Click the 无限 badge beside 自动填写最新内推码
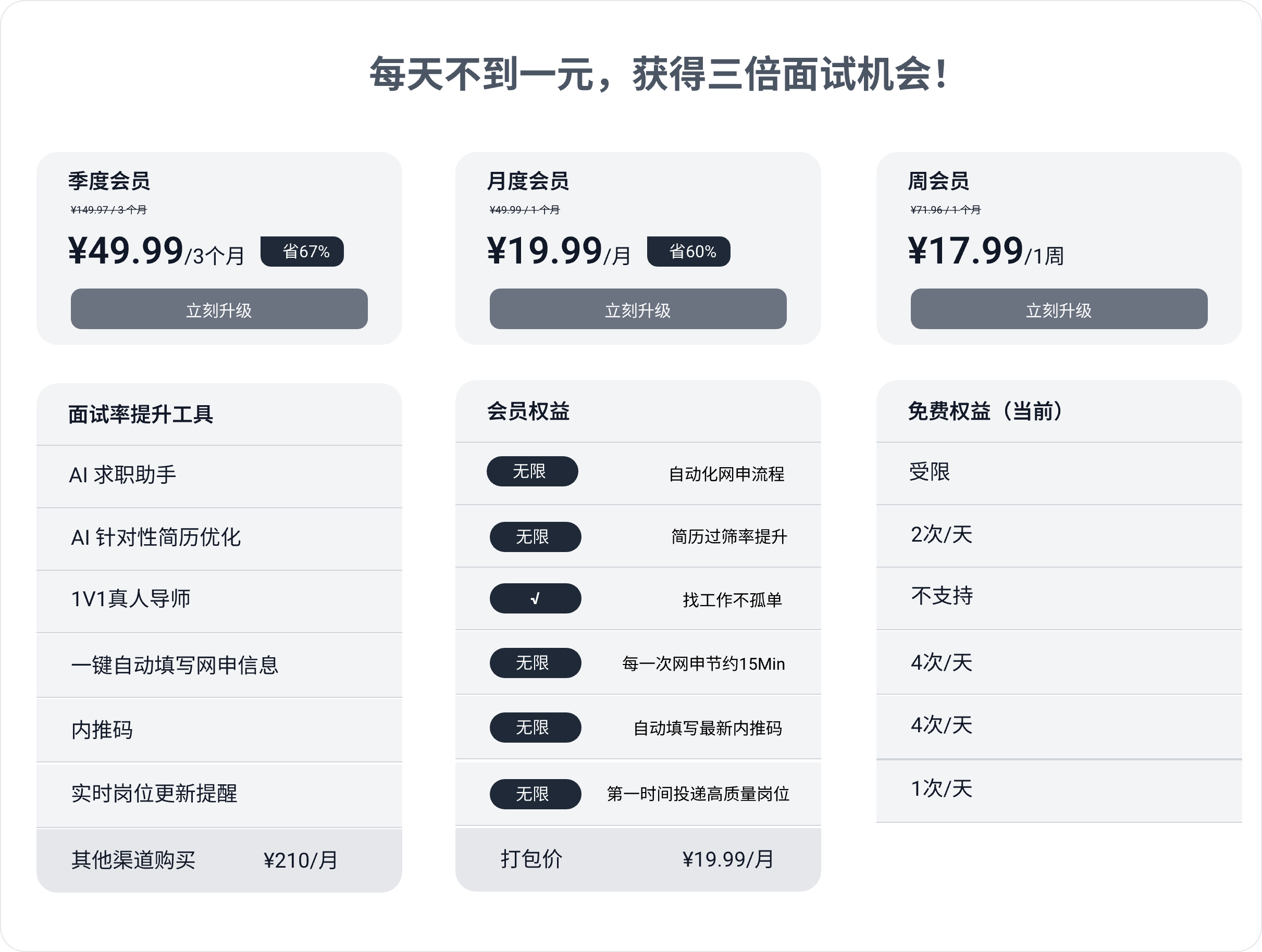Viewport: 1262px width, 952px height. point(535,728)
